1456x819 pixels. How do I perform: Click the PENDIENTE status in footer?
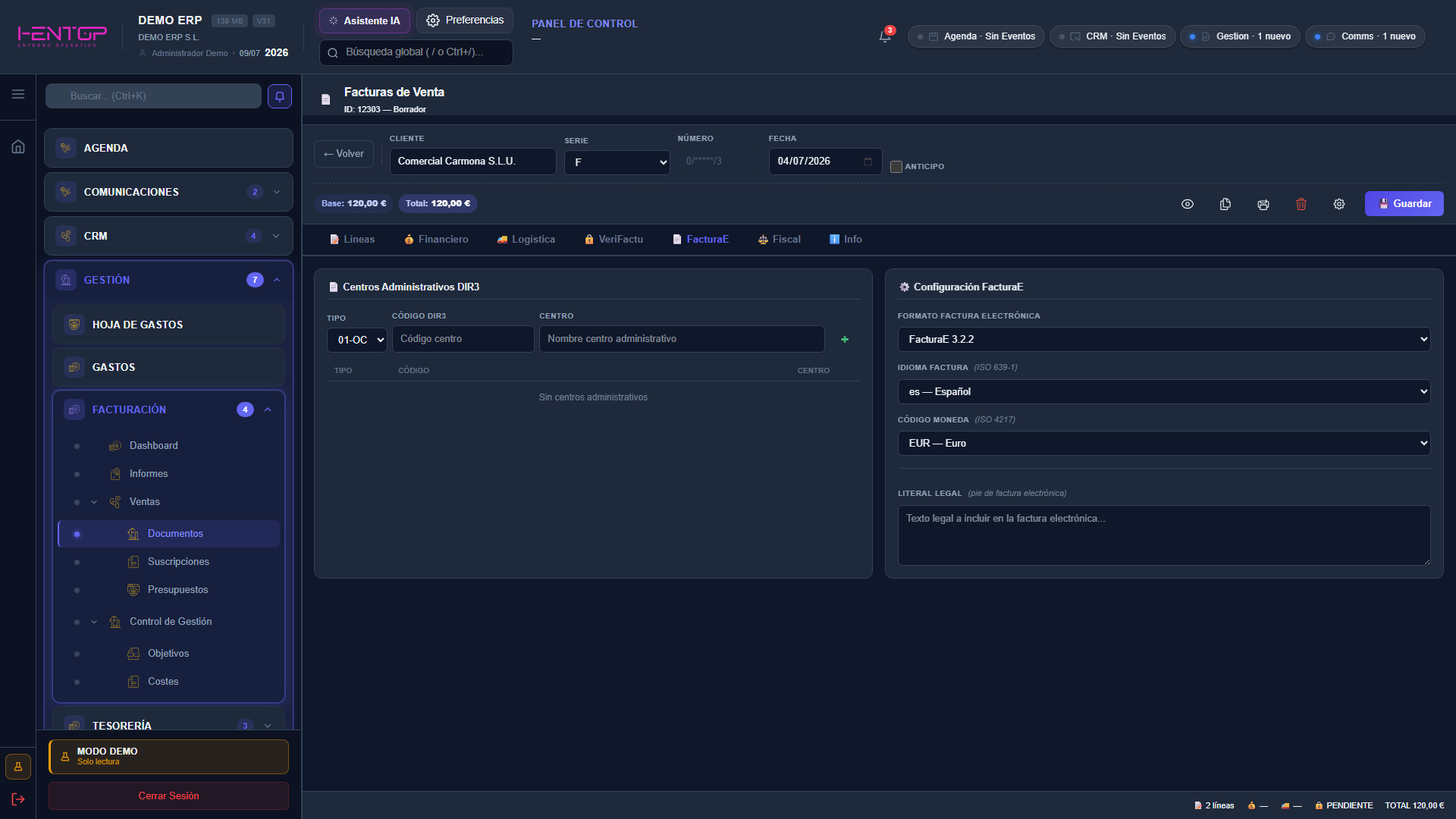[1344, 805]
